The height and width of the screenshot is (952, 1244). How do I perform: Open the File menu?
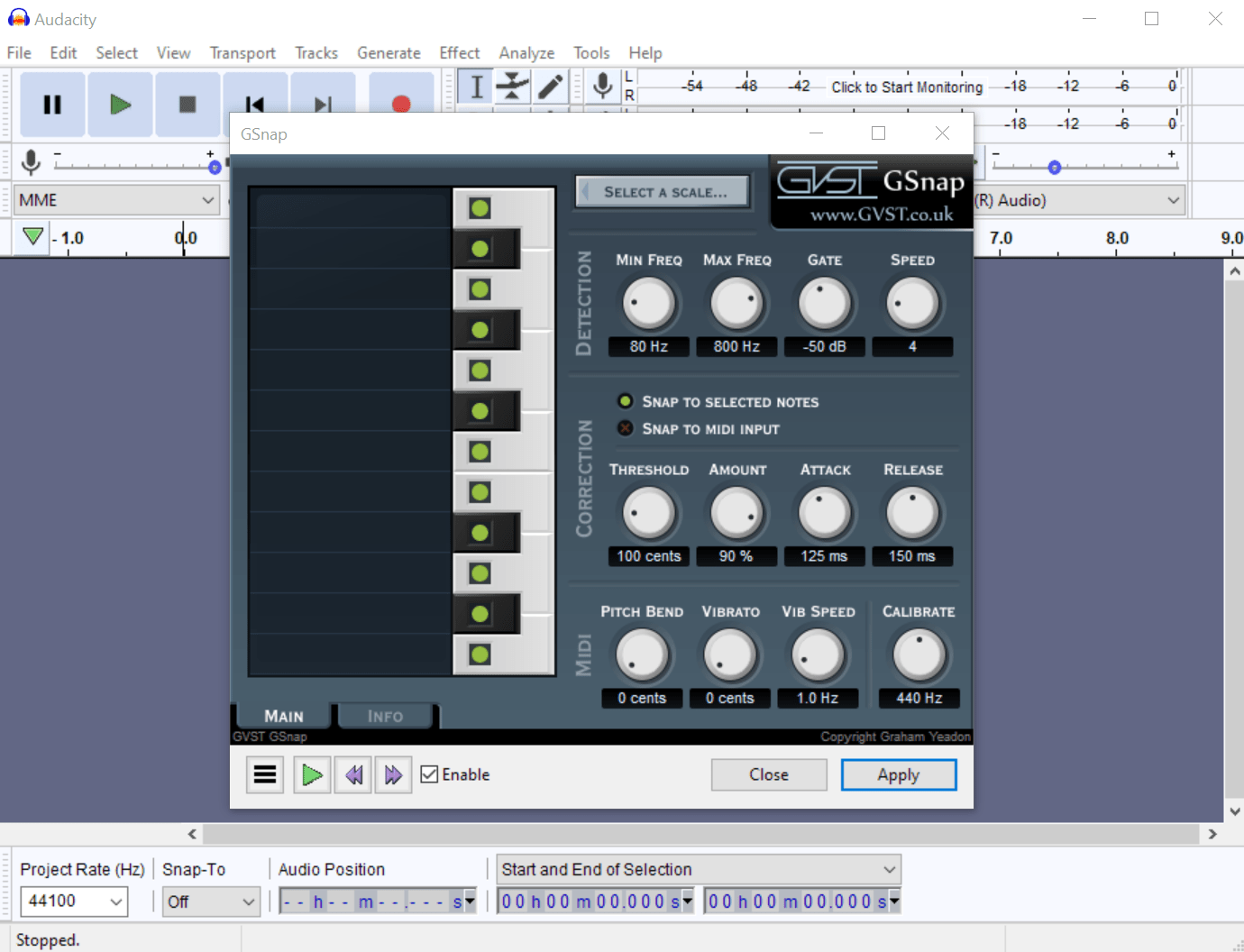[x=19, y=53]
